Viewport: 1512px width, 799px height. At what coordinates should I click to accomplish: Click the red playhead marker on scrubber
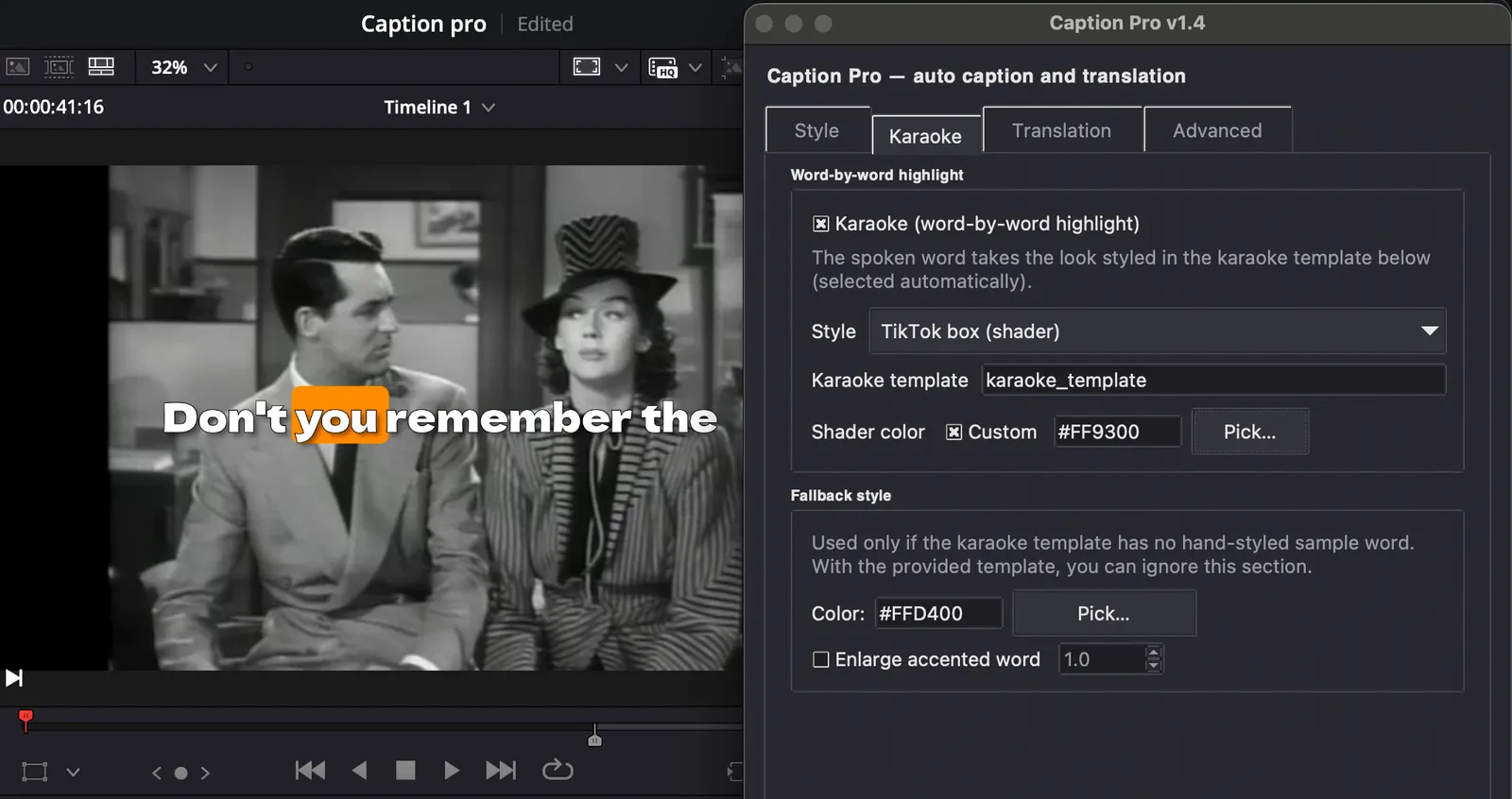[x=26, y=721]
